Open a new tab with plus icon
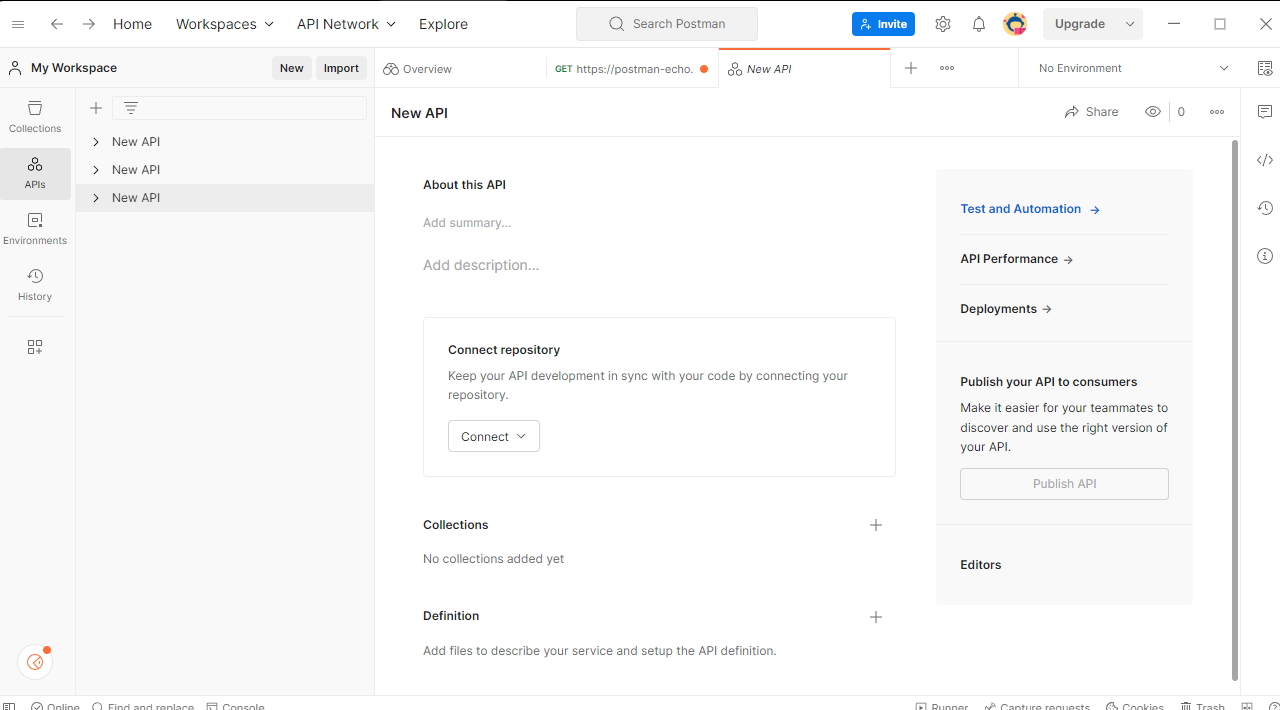Image resolution: width=1280 pixels, height=710 pixels. tap(911, 68)
